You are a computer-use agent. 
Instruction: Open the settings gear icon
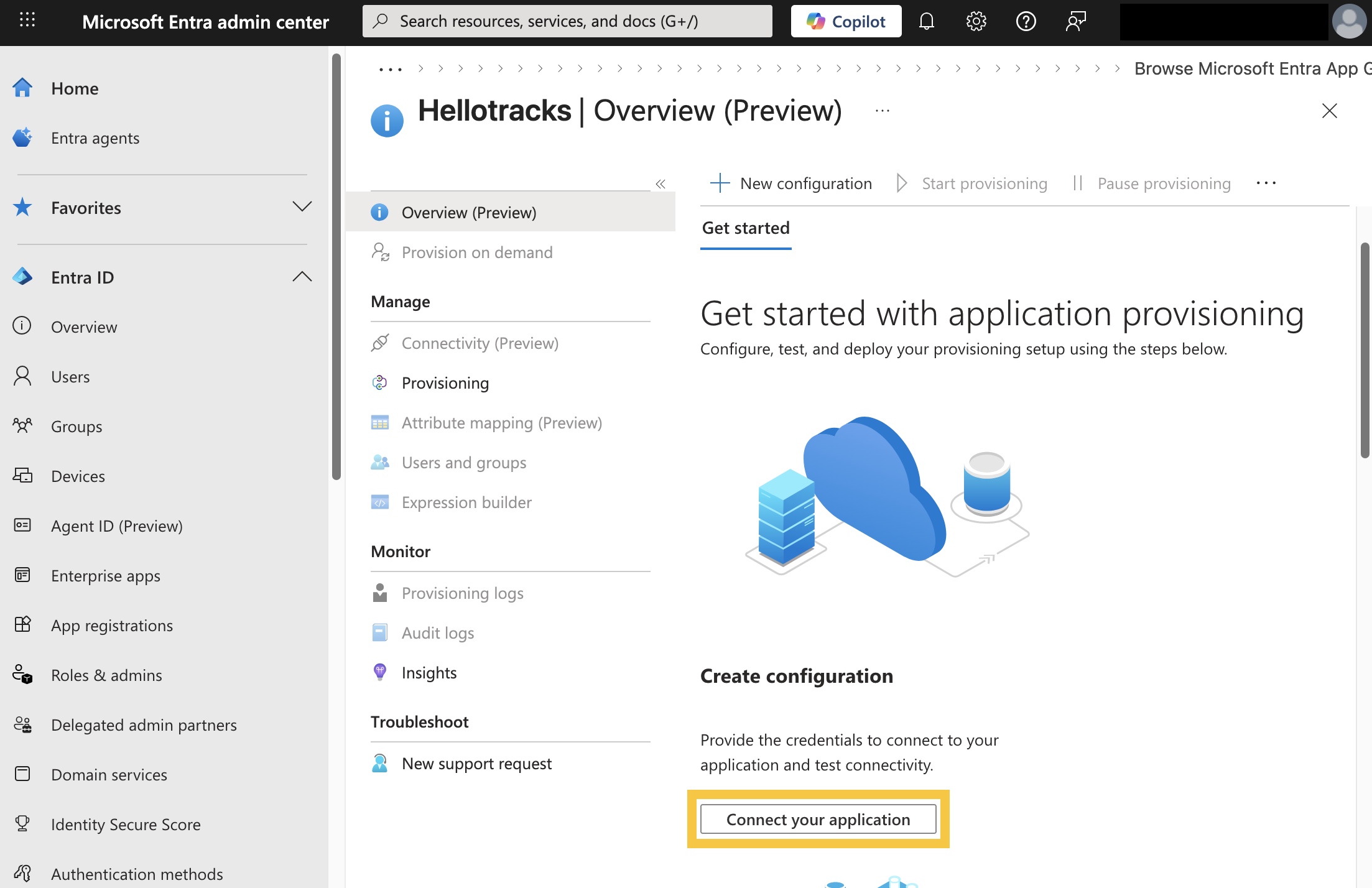point(976,22)
